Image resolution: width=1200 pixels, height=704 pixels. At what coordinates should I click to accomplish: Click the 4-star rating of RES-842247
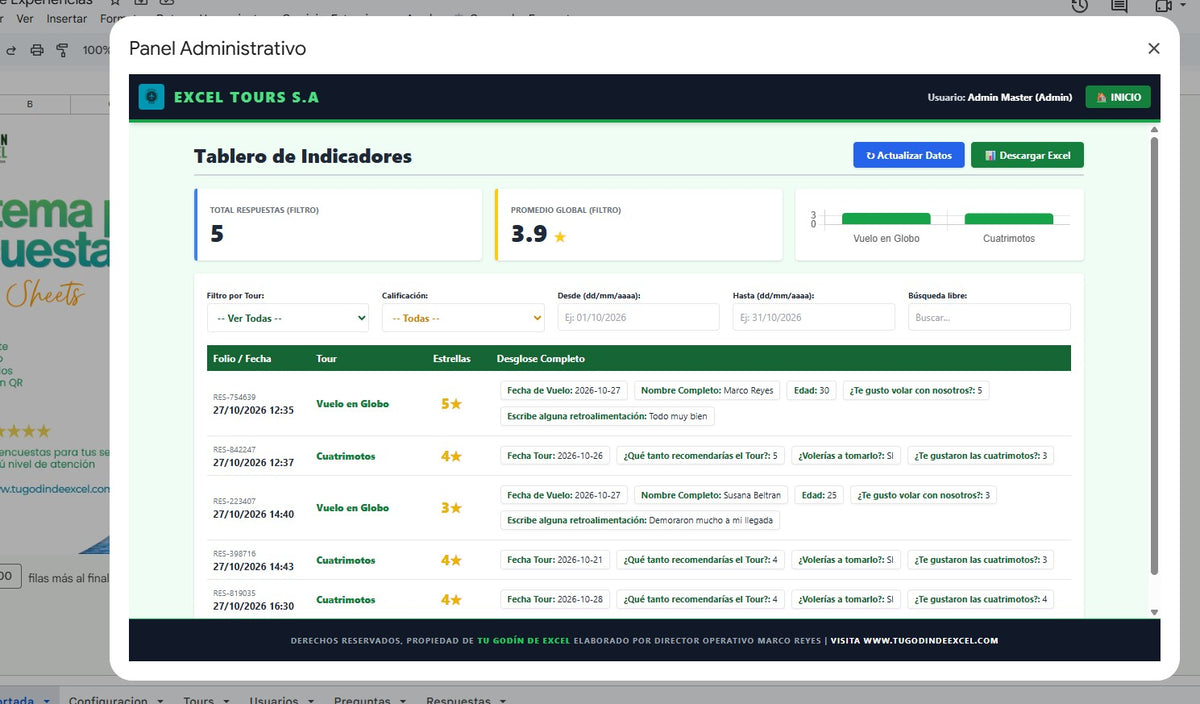click(x=451, y=456)
